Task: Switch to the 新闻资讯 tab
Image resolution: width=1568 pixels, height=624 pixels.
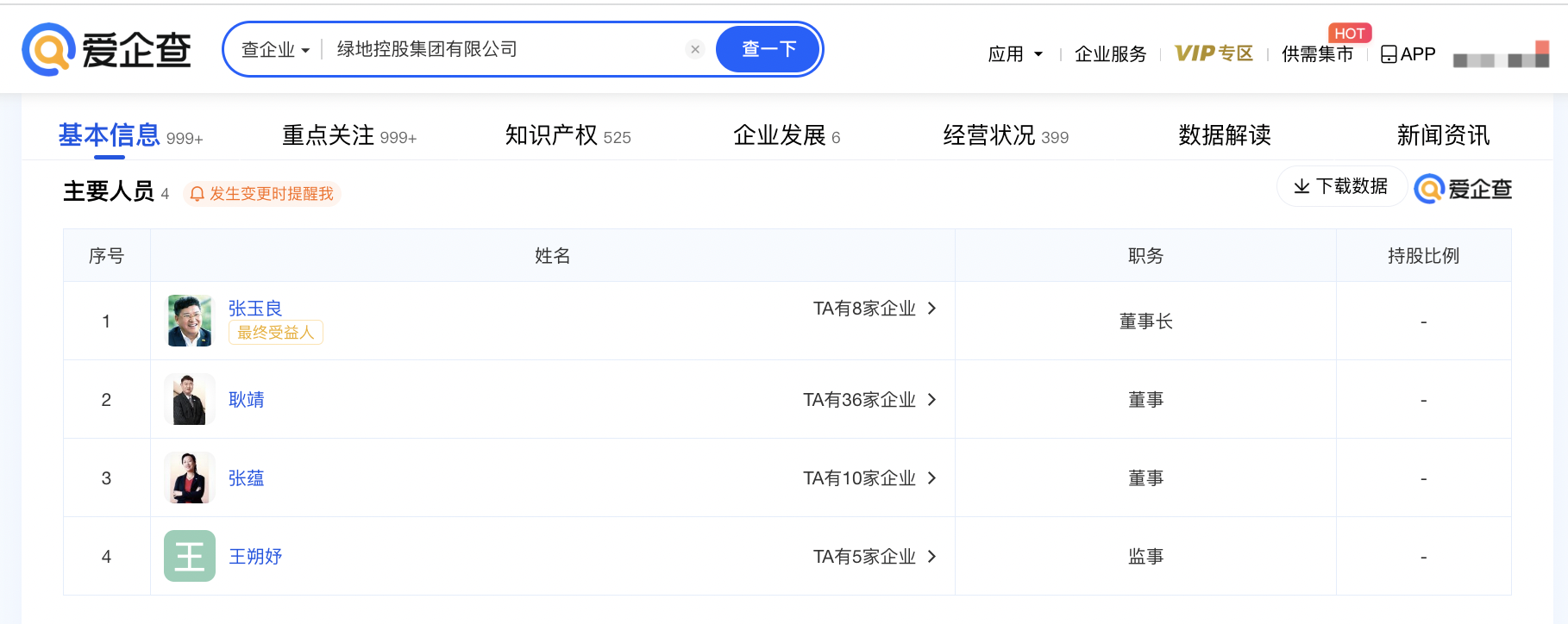Action: pyautogui.click(x=1443, y=135)
